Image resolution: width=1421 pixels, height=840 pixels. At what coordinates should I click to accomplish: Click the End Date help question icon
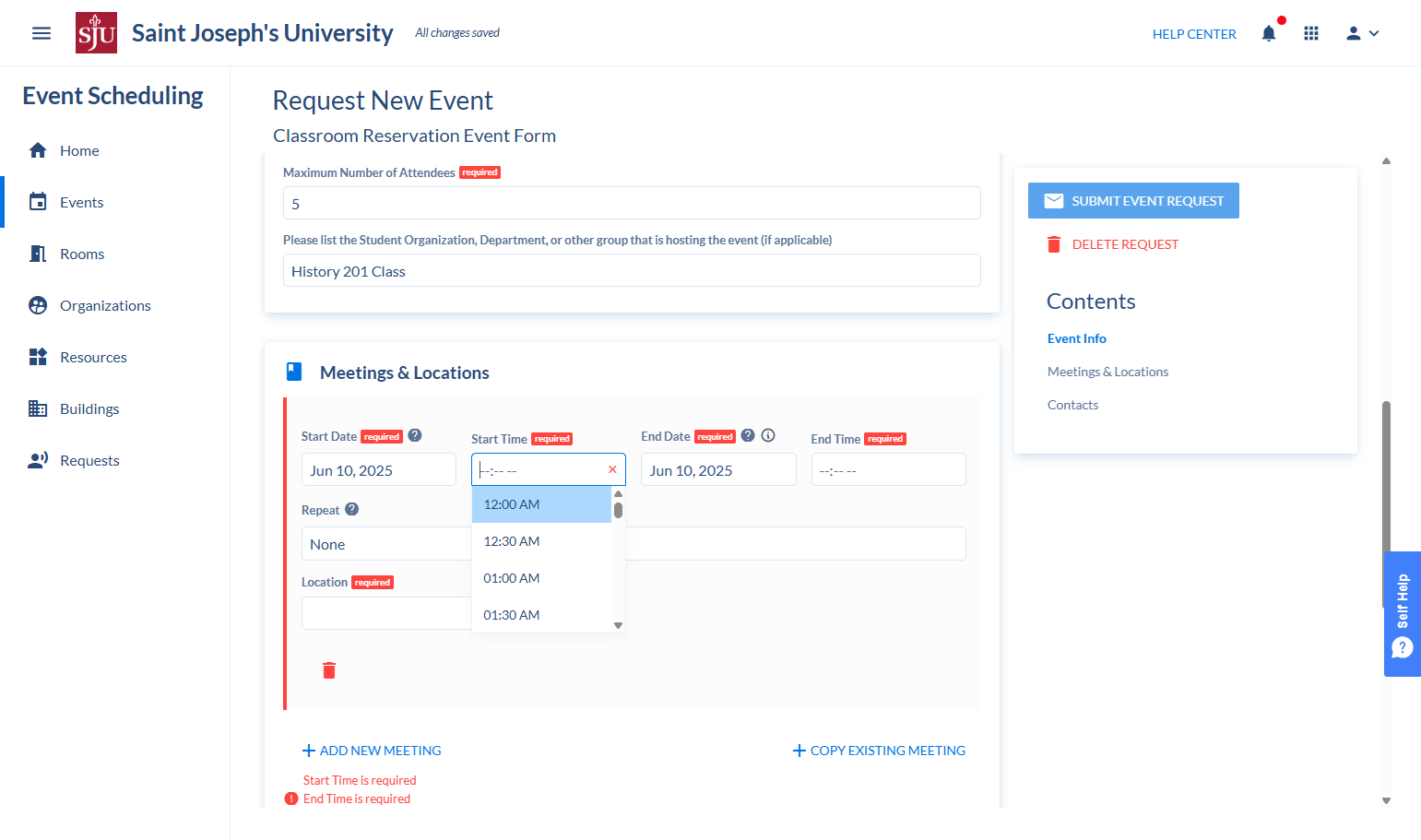(748, 435)
